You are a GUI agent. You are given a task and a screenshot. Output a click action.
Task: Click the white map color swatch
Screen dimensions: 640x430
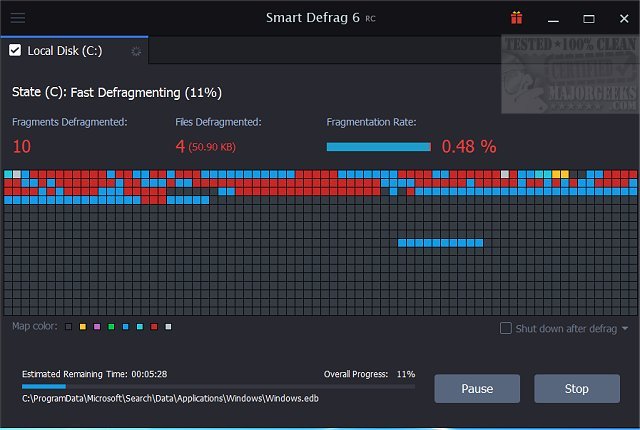(x=169, y=327)
